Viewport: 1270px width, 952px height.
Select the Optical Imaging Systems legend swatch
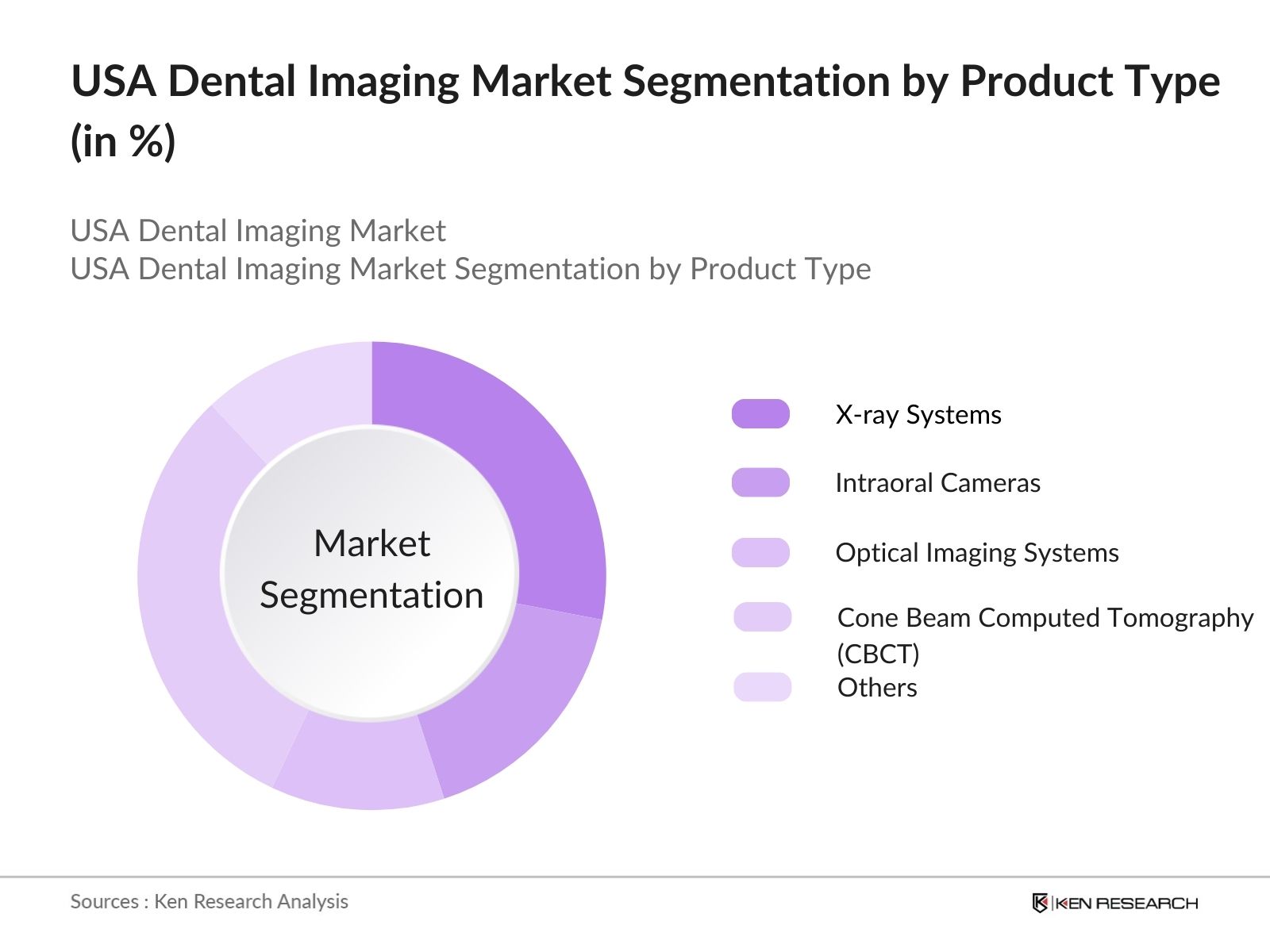point(762,552)
